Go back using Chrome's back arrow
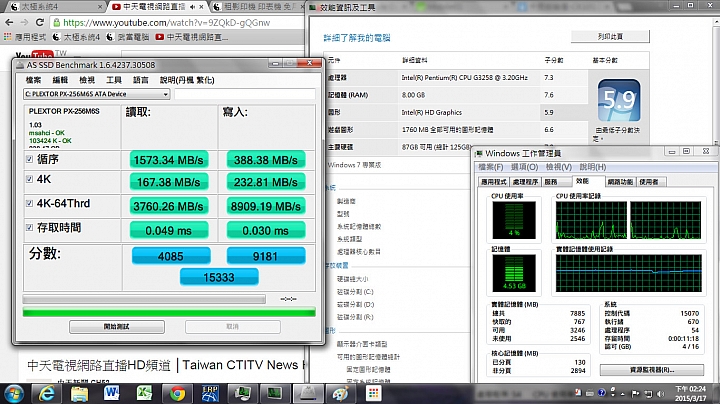The image size is (720, 404). (x=9, y=22)
